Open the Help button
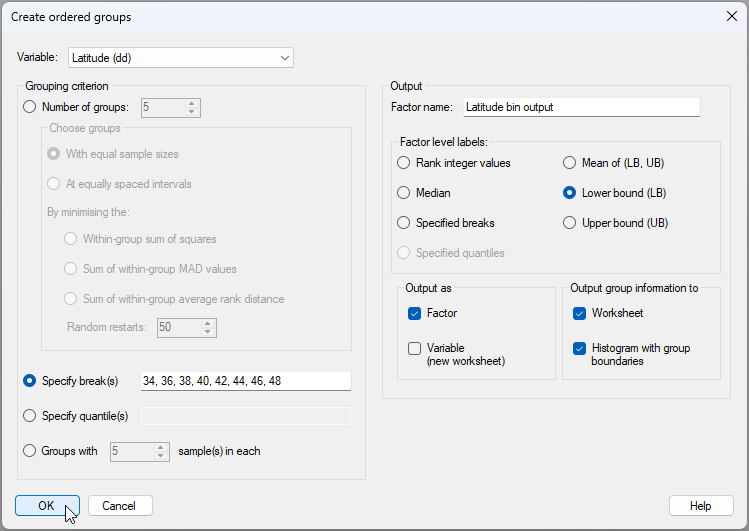 pyautogui.click(x=700, y=506)
